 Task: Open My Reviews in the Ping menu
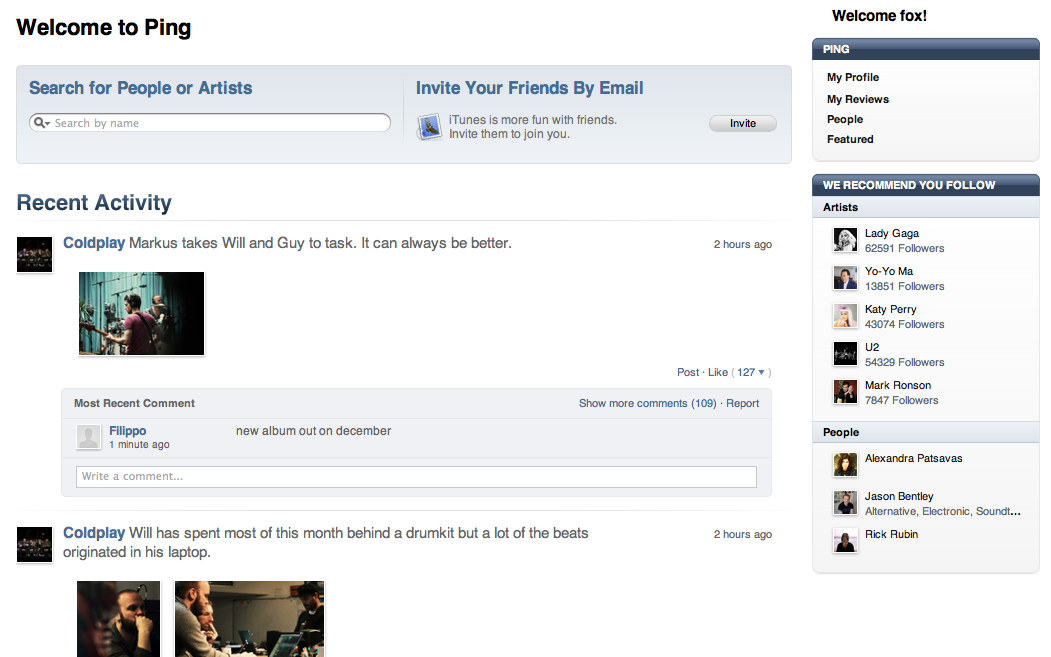857,99
